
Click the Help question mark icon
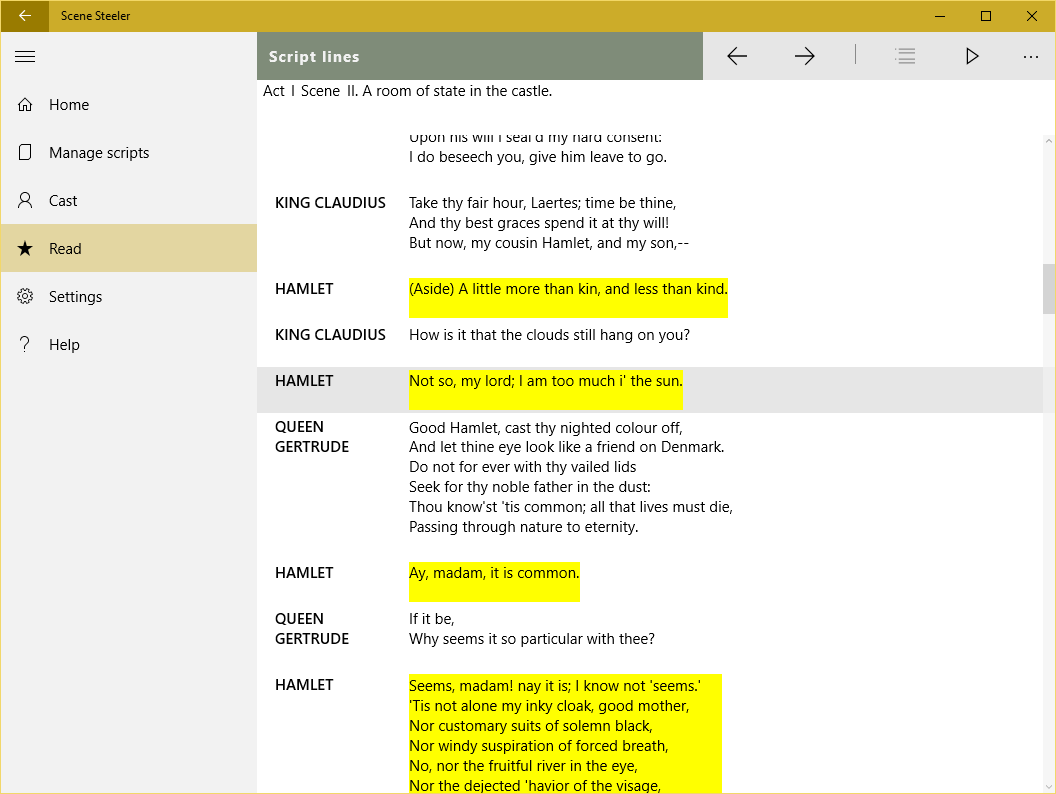[x=25, y=344]
